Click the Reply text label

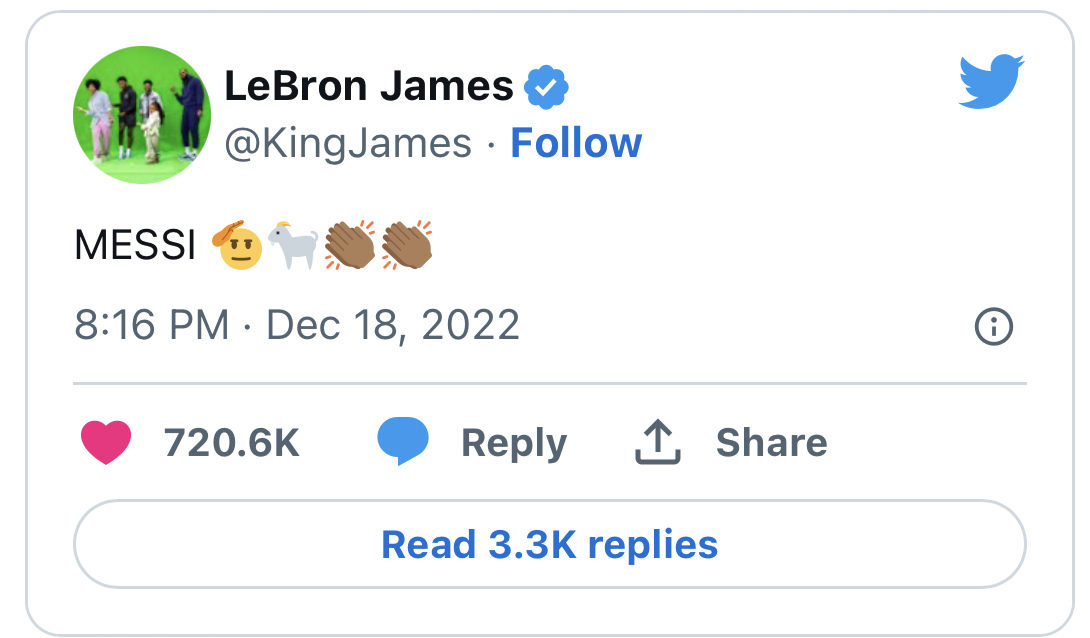click(514, 444)
